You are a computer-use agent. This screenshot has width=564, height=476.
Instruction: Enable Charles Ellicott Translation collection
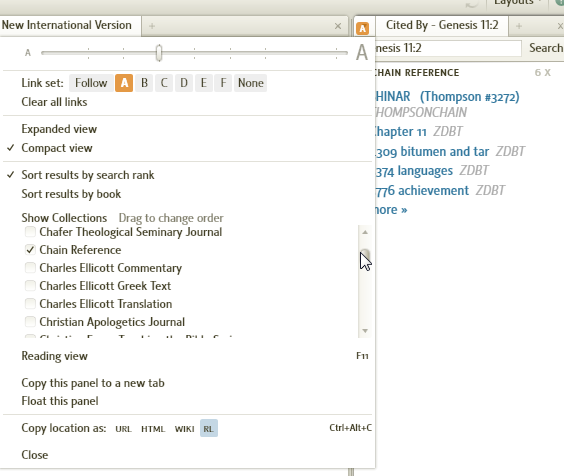click(x=30, y=304)
